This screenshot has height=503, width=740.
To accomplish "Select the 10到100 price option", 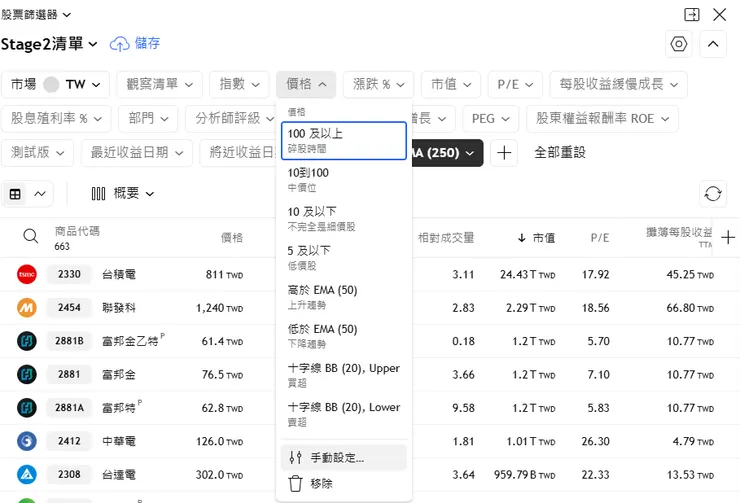I will pyautogui.click(x=344, y=180).
